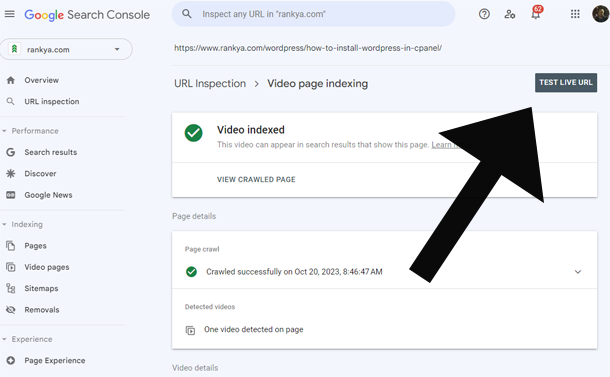Click the Sitemaps icon
The image size is (610, 377).
(11, 288)
